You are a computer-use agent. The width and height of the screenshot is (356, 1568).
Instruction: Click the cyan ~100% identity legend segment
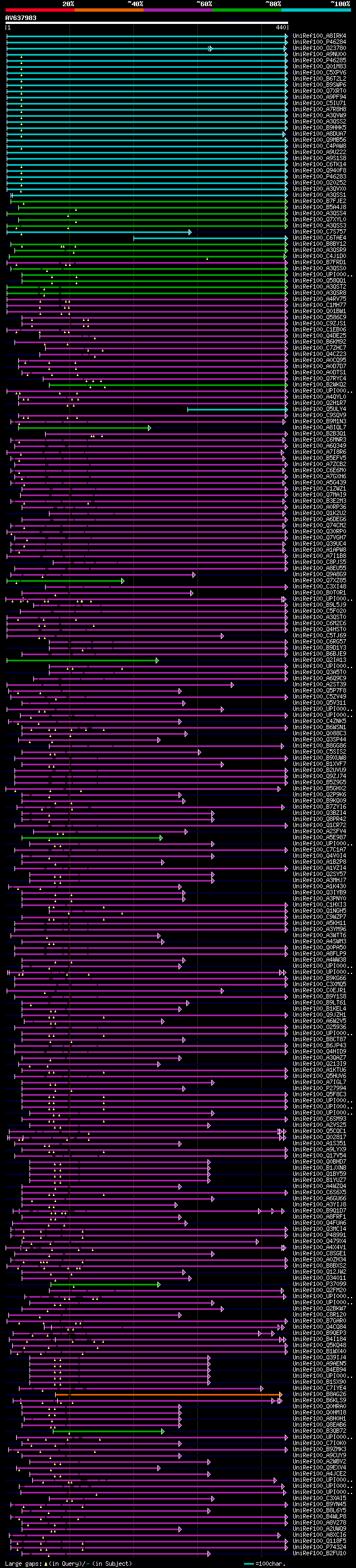(316, 10)
